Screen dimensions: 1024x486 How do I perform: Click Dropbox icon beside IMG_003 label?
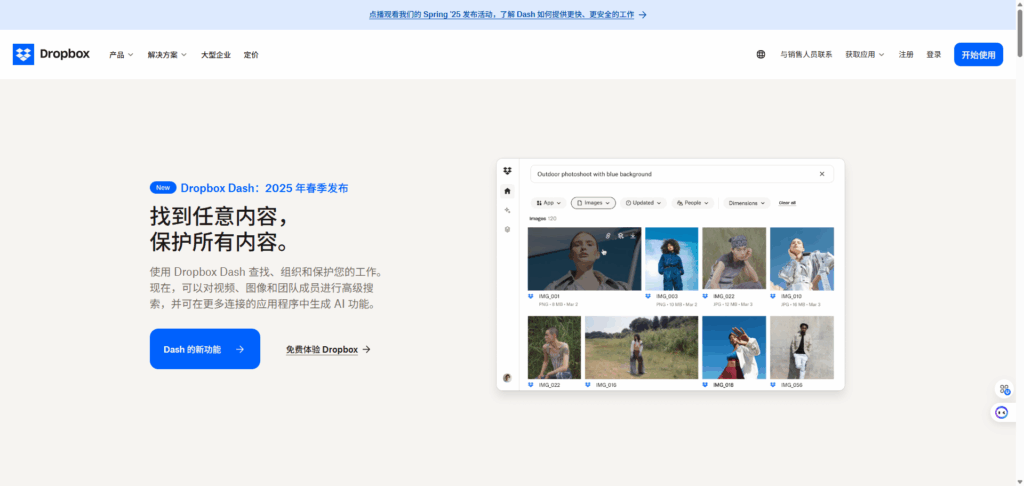click(648, 296)
